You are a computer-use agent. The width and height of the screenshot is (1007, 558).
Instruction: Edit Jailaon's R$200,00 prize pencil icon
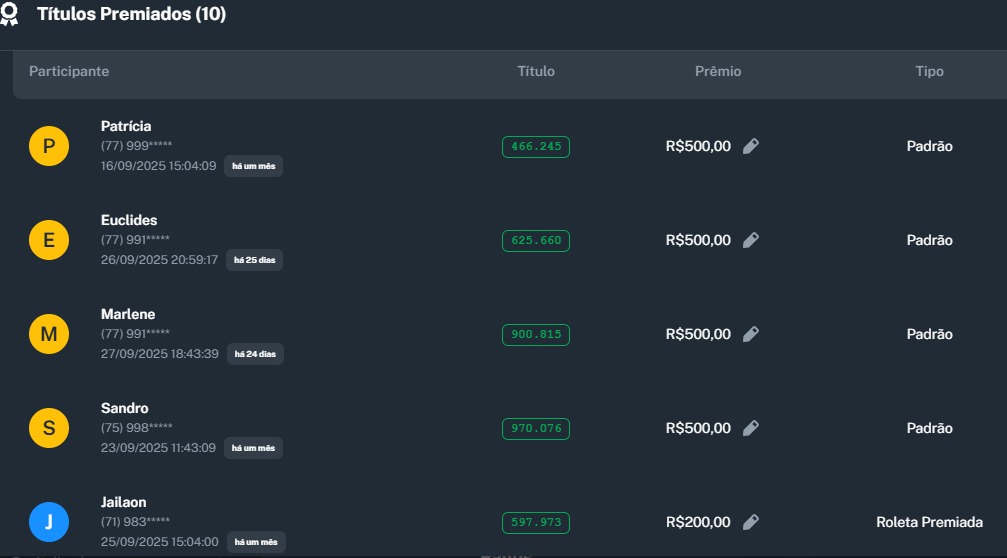pyautogui.click(x=751, y=522)
